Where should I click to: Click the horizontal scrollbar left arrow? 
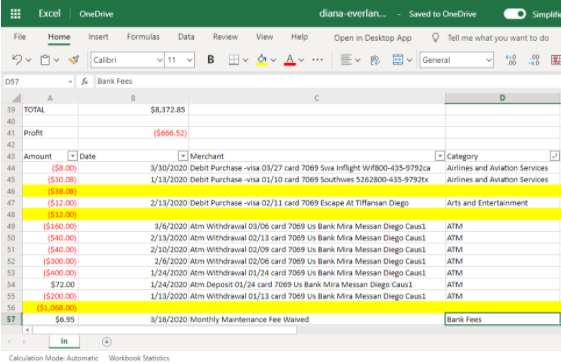coord(27,330)
